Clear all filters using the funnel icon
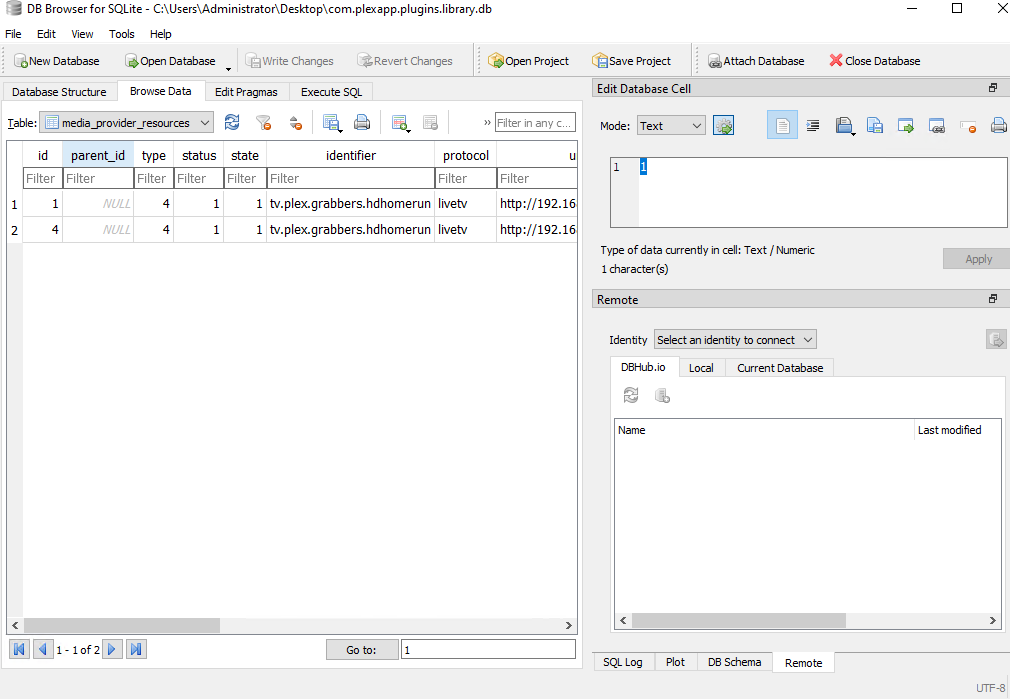 click(263, 122)
